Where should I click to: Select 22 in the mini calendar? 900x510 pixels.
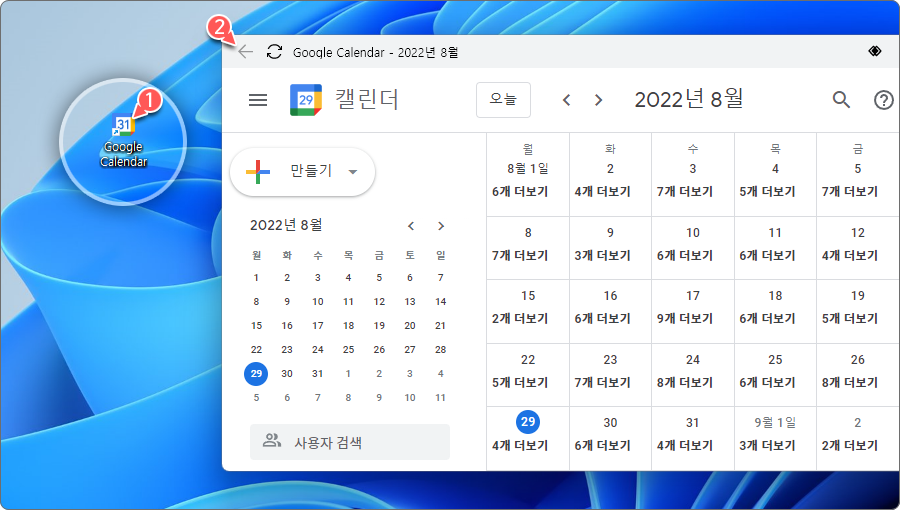[x=256, y=349]
